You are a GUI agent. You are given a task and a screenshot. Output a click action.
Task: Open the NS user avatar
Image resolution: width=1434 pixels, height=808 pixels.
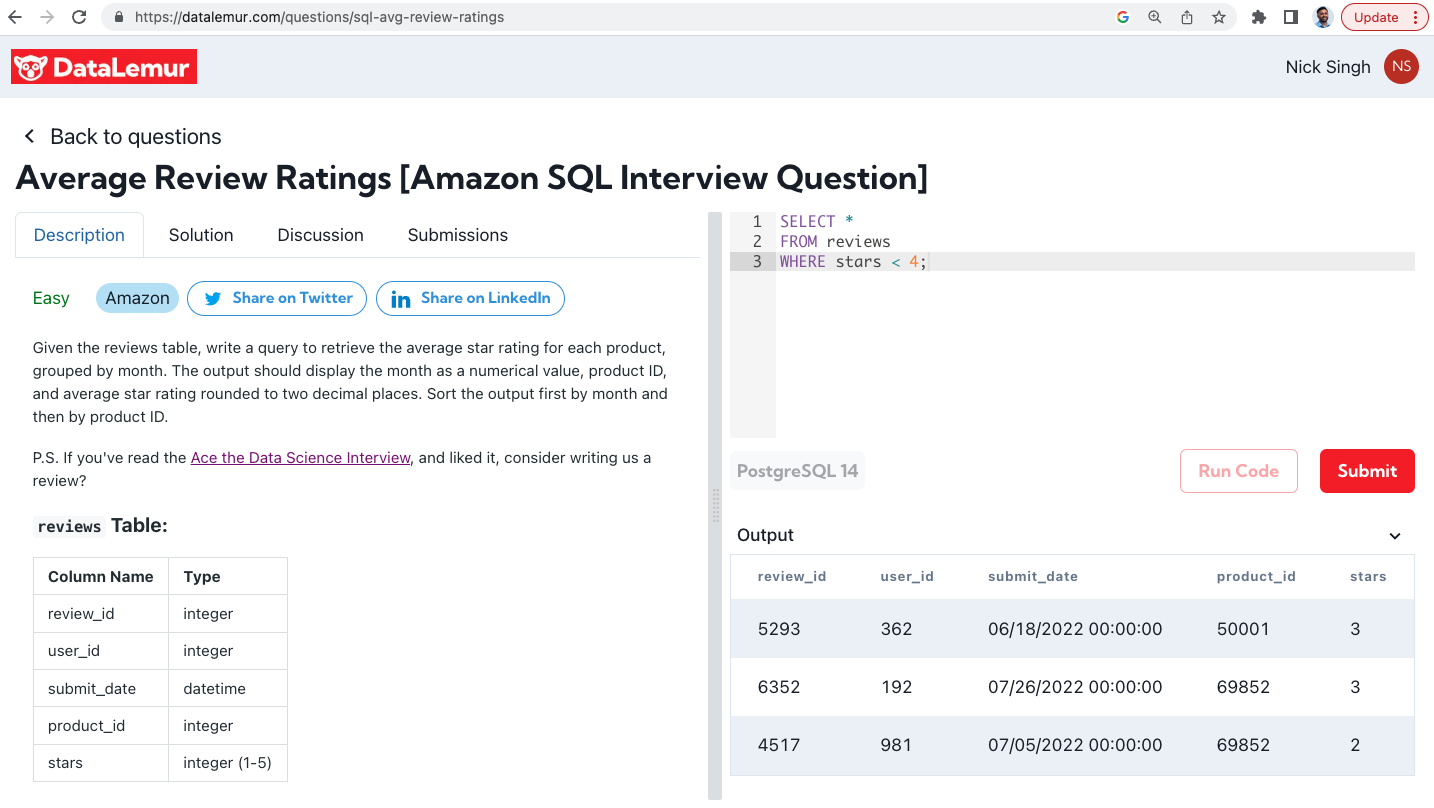1400,67
